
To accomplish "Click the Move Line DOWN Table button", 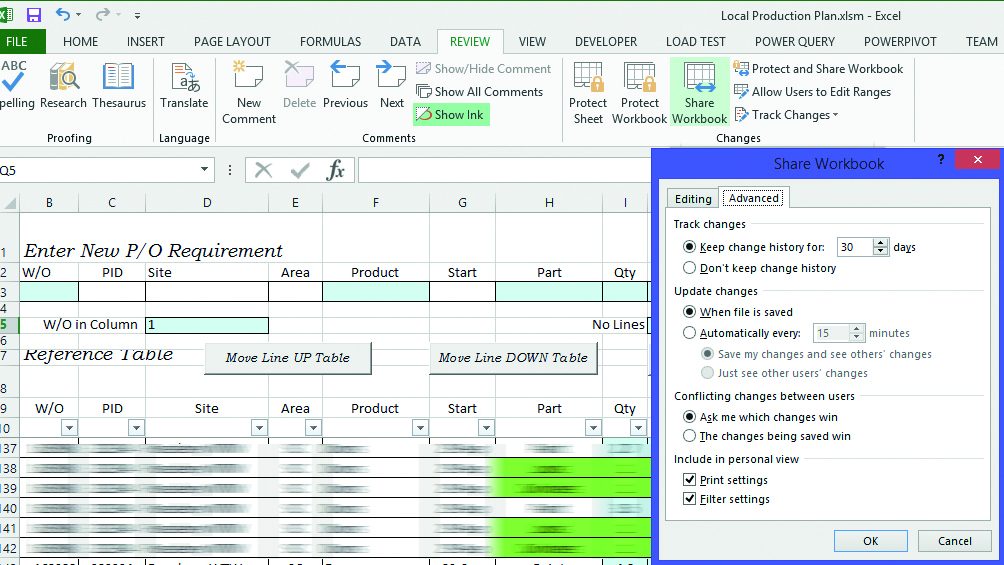I will point(513,358).
